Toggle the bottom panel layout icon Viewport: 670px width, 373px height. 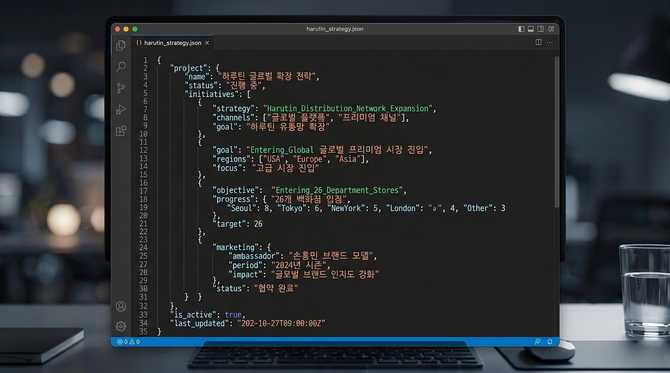pyautogui.click(x=531, y=29)
